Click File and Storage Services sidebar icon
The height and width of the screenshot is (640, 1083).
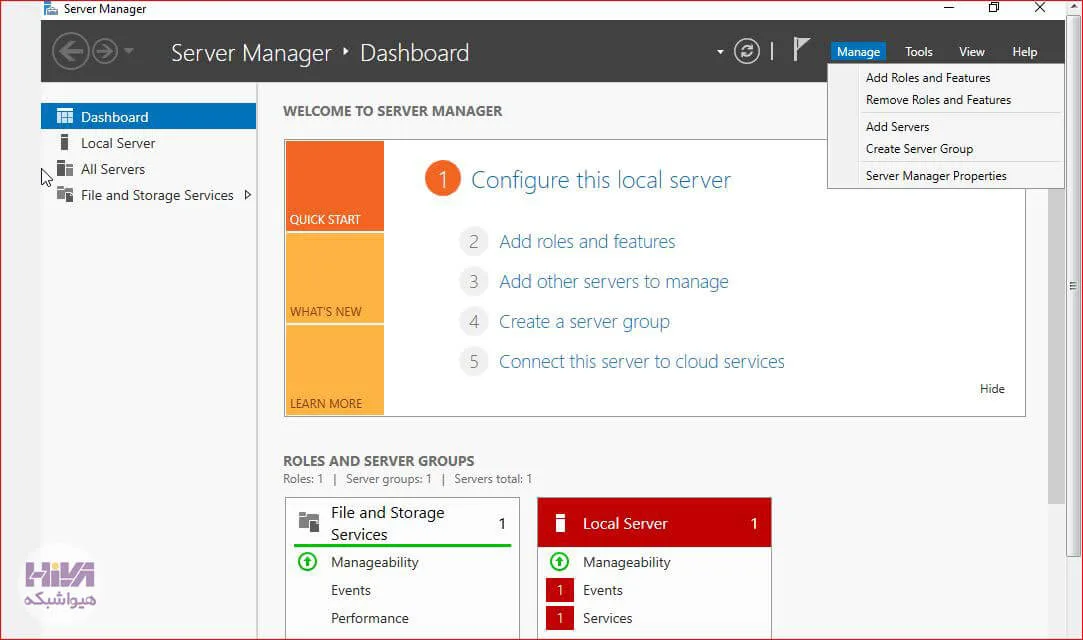[65, 194]
